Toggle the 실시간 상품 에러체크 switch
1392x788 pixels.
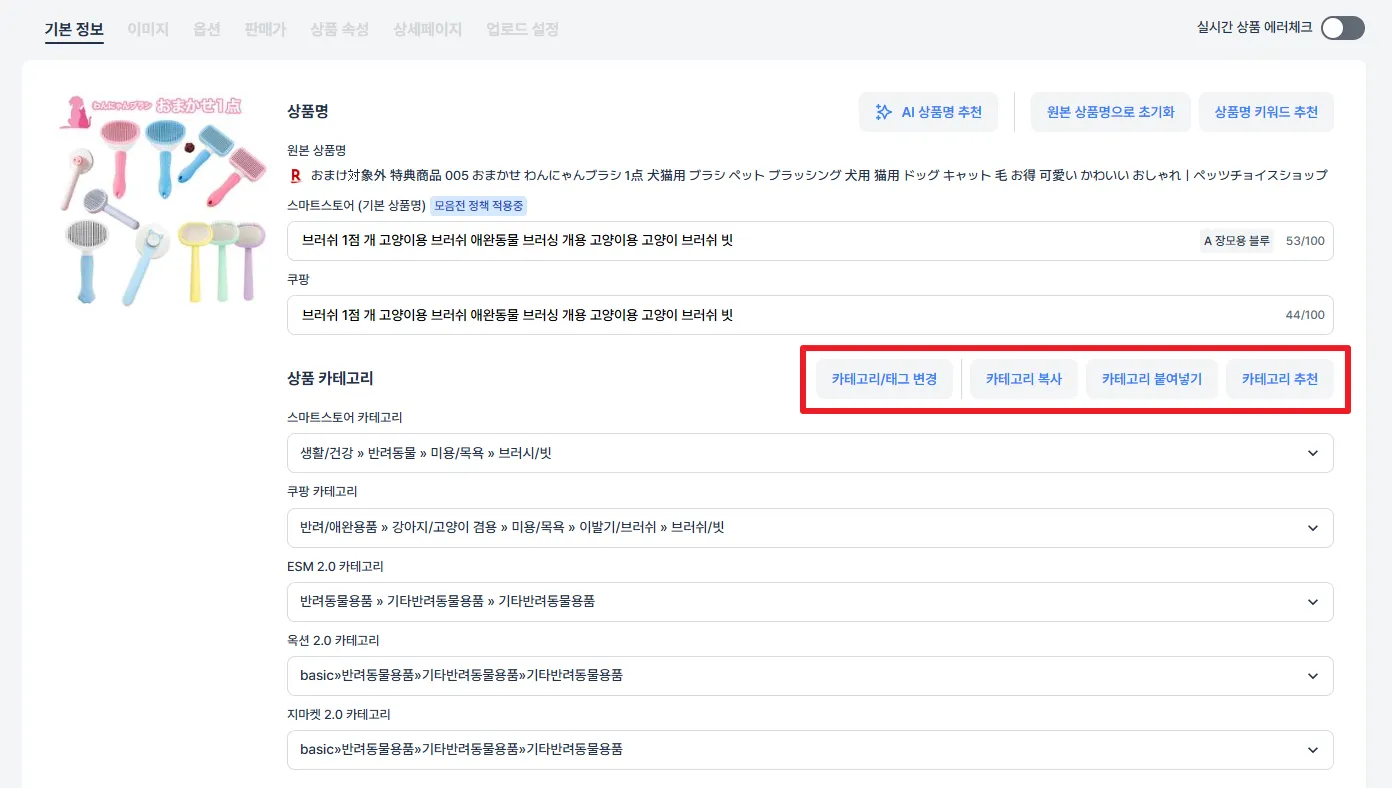coord(1342,28)
